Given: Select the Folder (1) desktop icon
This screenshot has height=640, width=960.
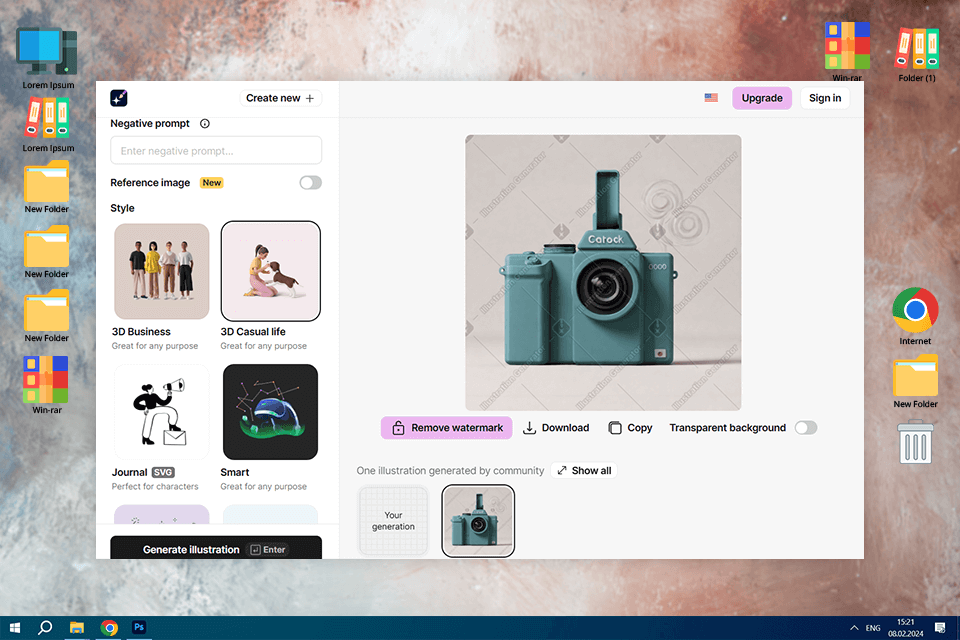Looking at the screenshot, I should [x=917, y=54].
